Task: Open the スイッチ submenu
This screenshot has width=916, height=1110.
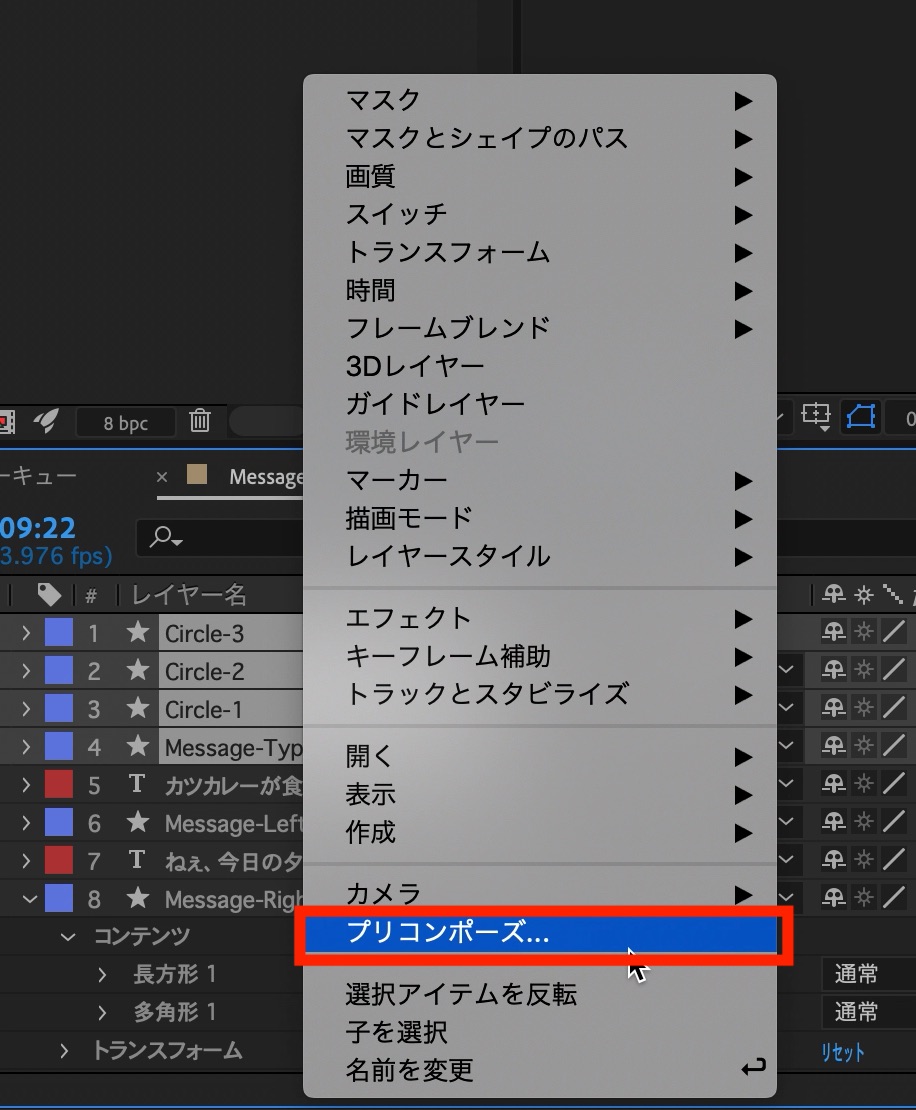Action: click(x=539, y=214)
